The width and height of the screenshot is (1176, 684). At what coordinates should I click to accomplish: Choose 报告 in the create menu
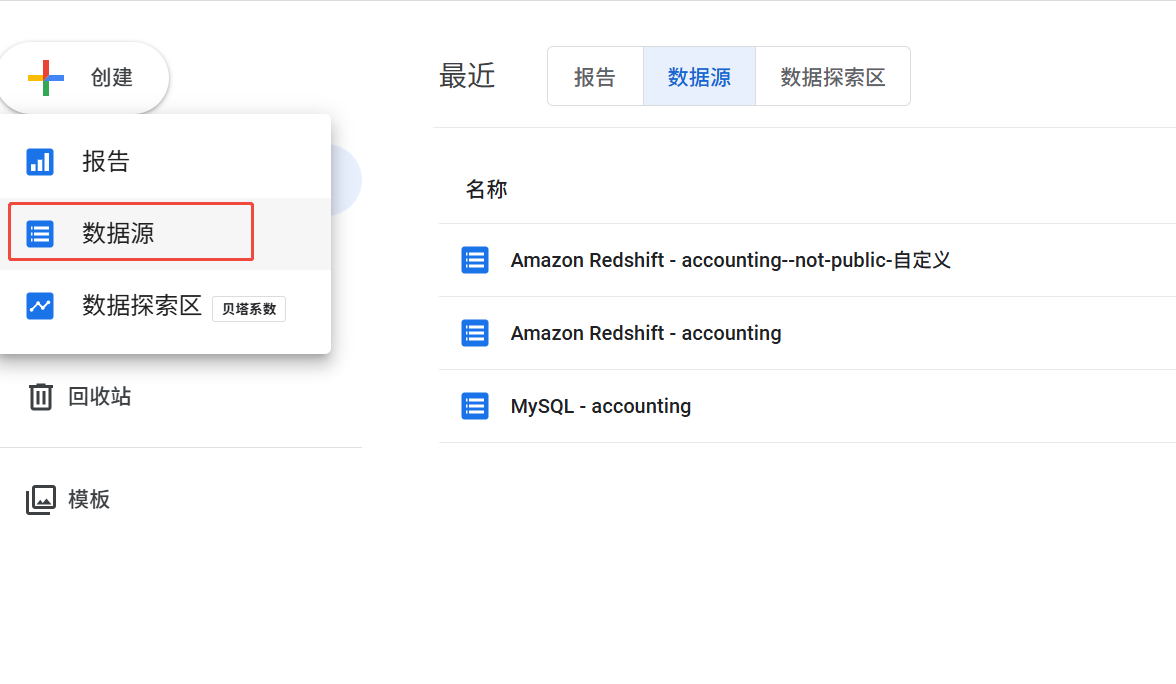[x=106, y=161]
